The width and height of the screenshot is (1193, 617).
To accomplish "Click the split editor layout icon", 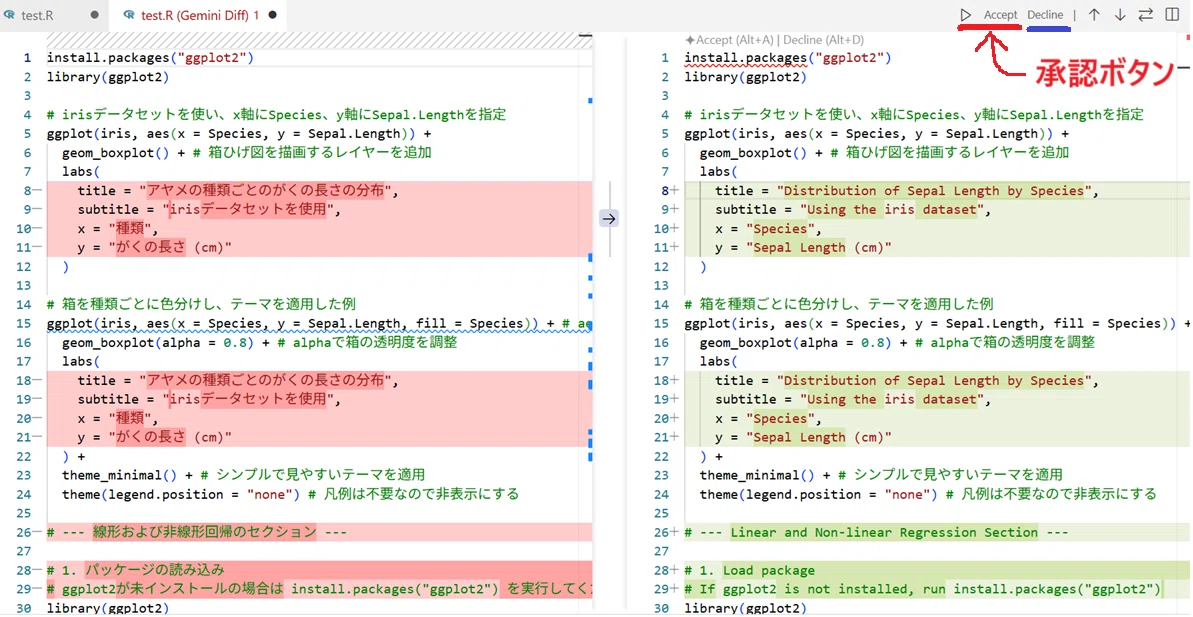I will coord(1172,14).
